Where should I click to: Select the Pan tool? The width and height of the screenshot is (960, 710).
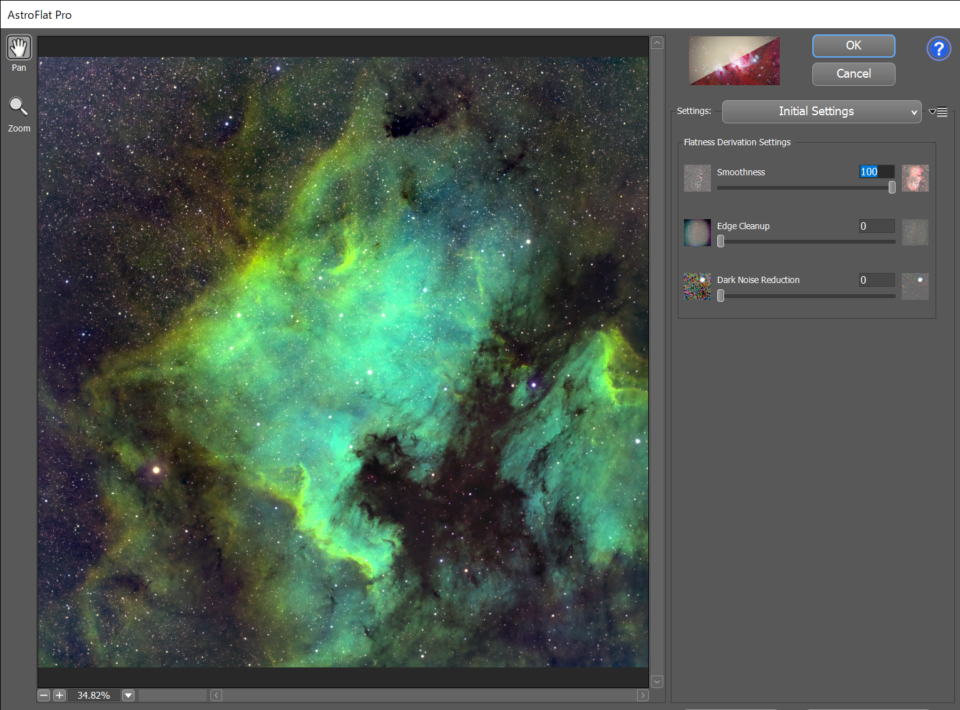click(x=18, y=46)
